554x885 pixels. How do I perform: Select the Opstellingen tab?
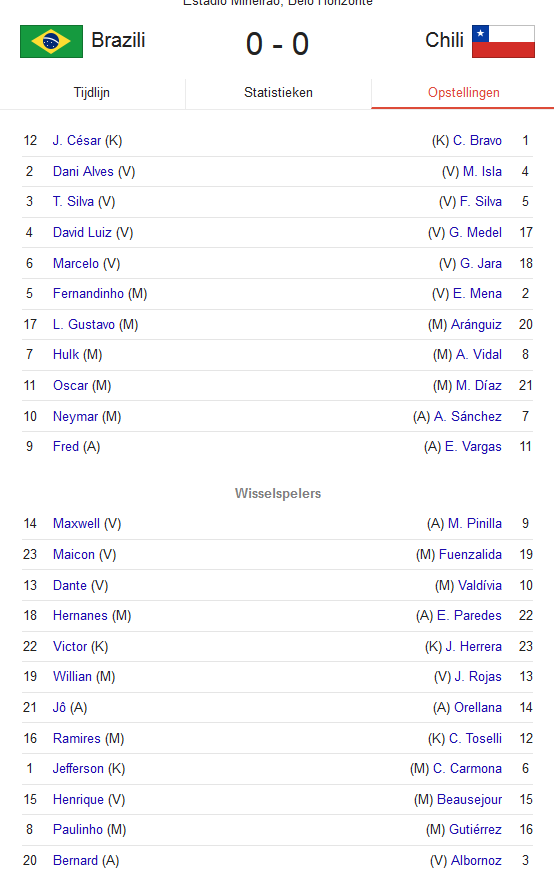(x=463, y=93)
